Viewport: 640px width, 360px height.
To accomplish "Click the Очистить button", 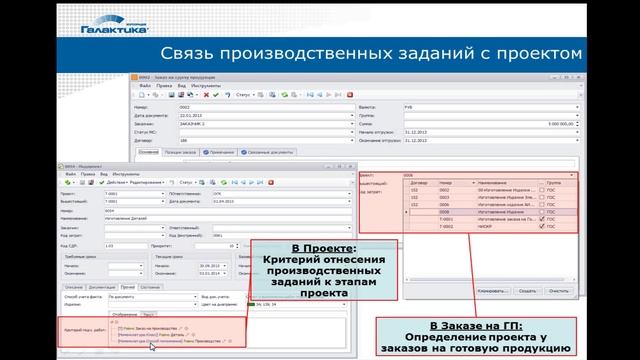I will click(559, 291).
